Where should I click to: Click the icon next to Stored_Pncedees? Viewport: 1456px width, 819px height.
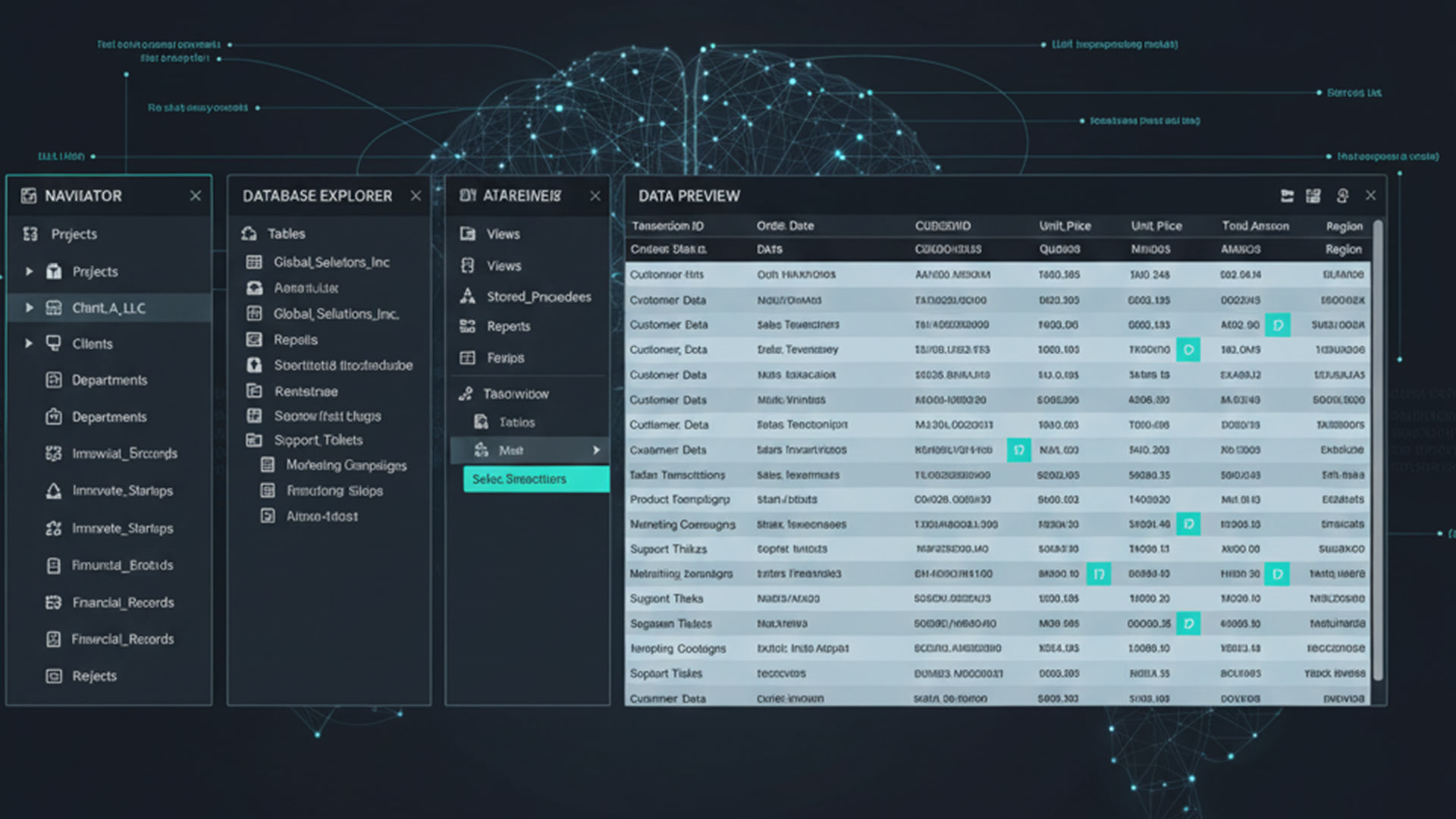click(468, 296)
